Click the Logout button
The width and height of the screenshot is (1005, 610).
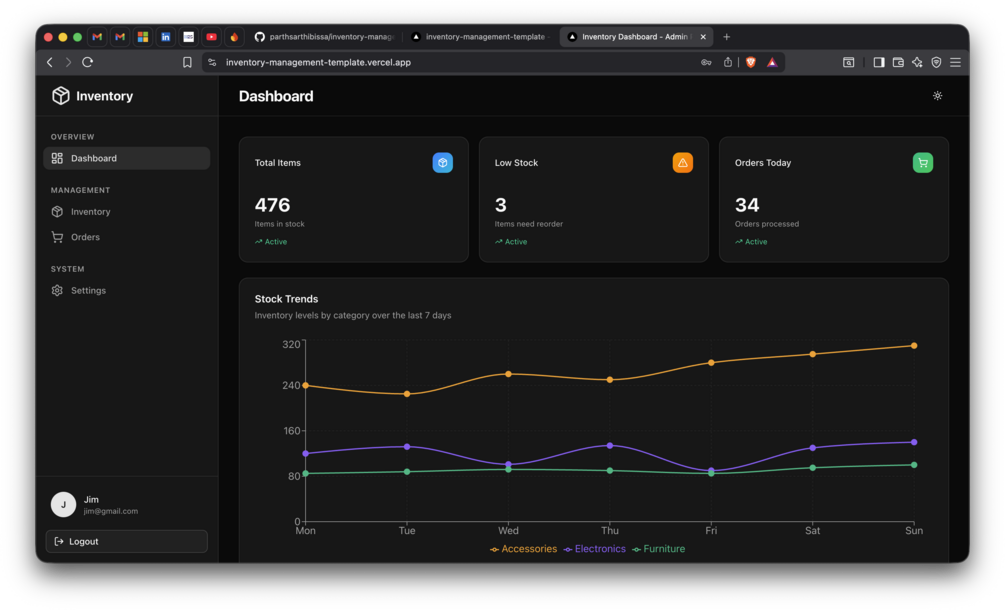pyautogui.click(x=126, y=541)
